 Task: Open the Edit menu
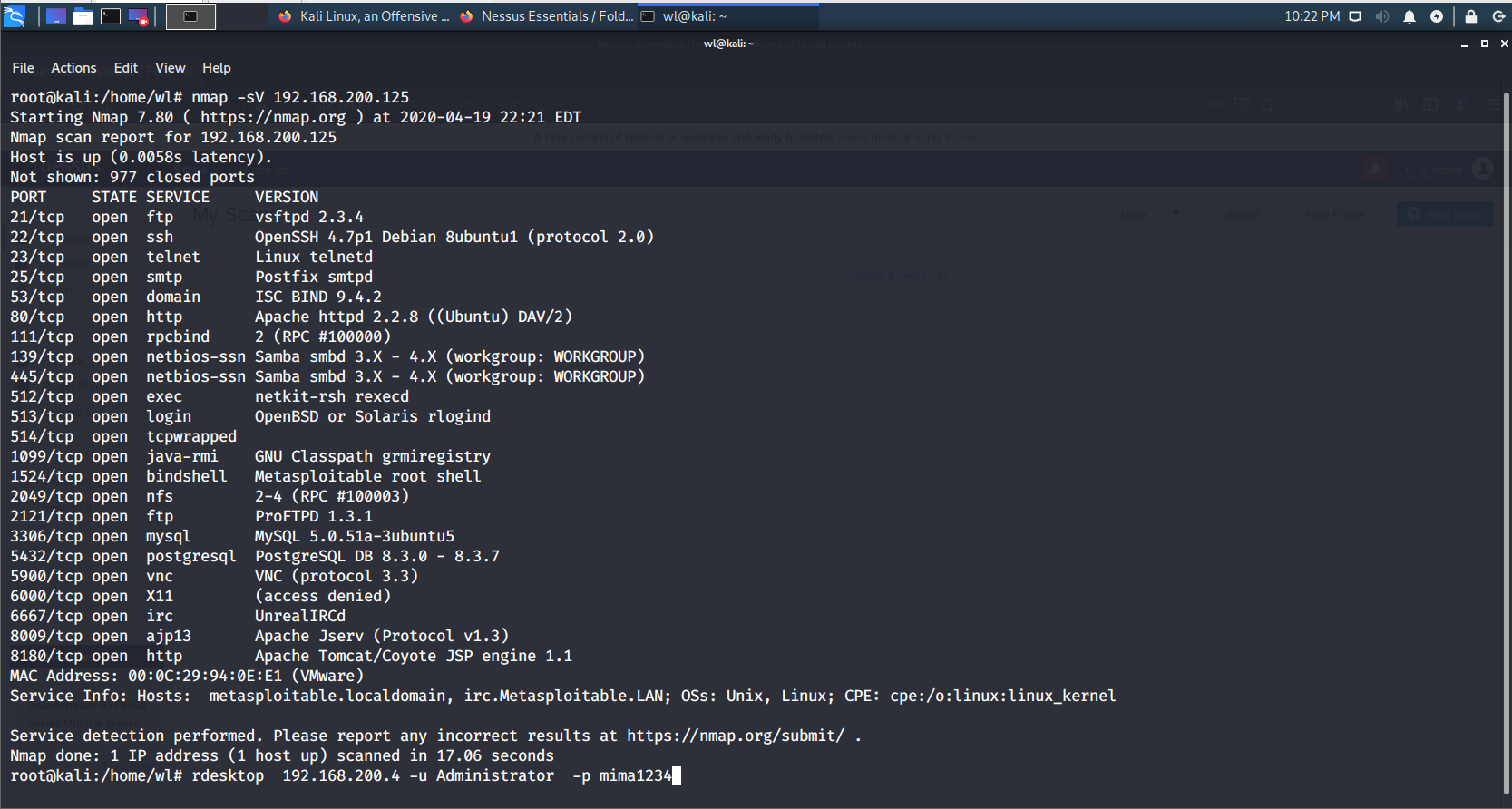[x=126, y=68]
